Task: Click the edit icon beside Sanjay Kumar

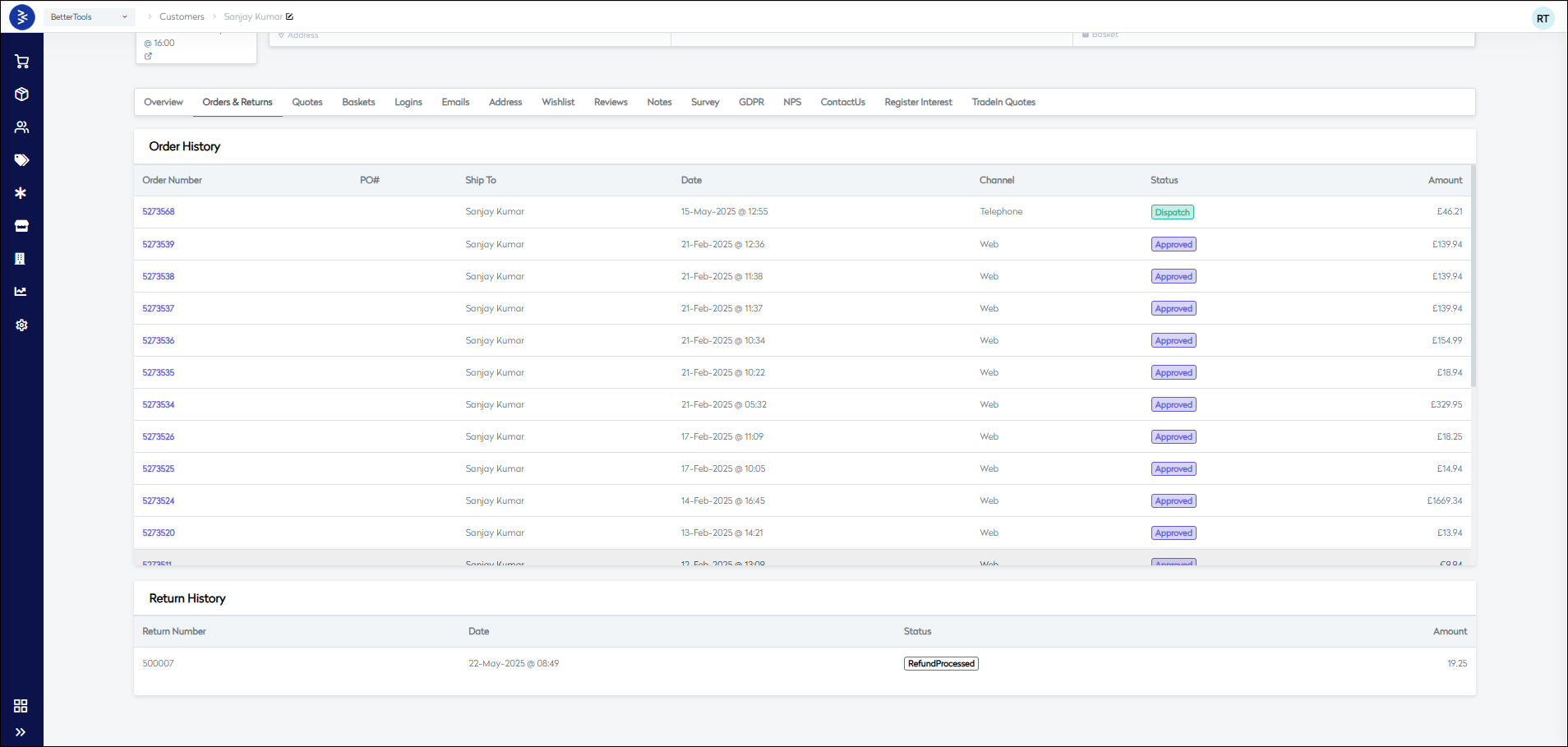Action: pos(289,16)
